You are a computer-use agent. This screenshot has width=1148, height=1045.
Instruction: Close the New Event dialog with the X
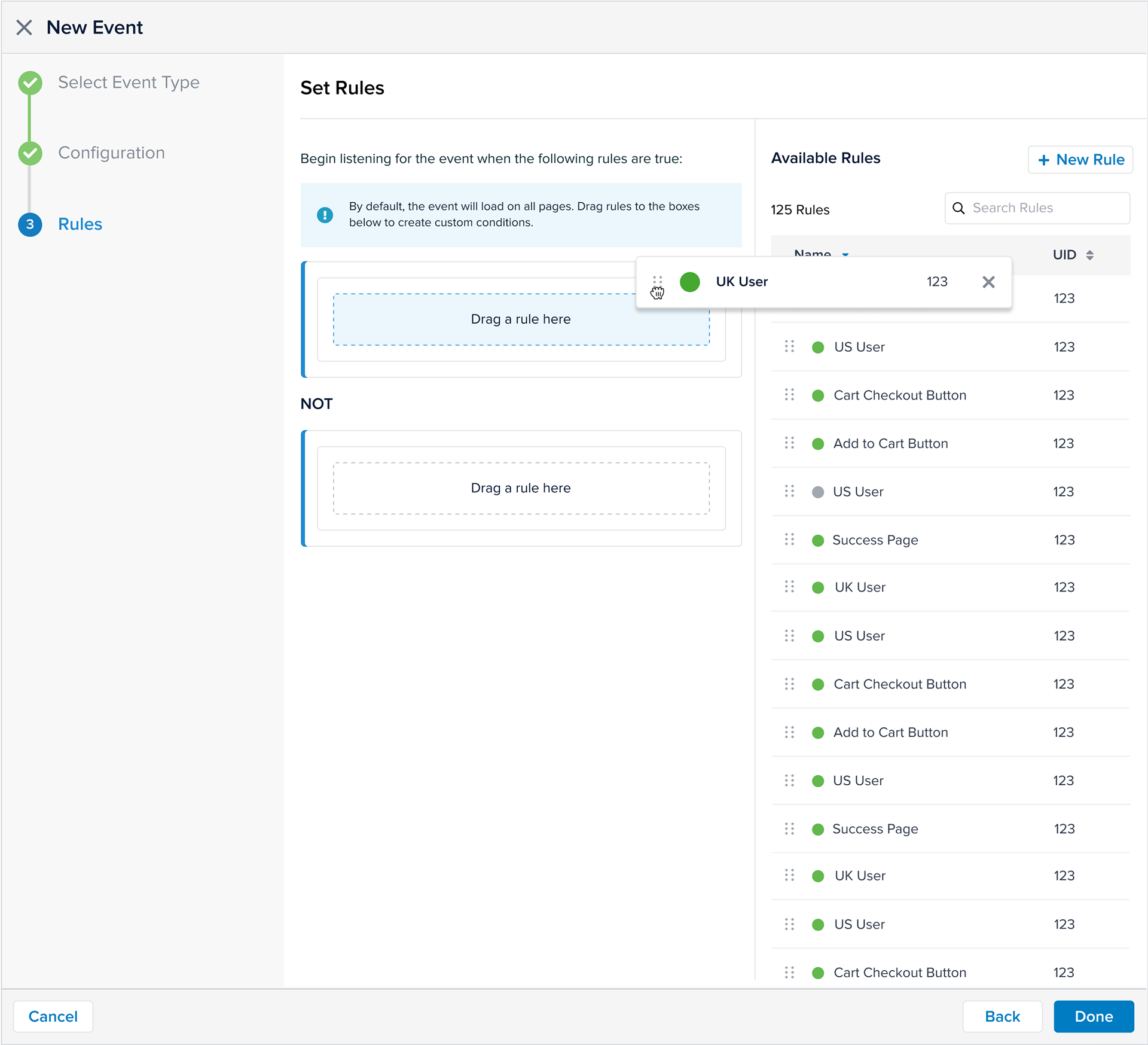(24, 28)
